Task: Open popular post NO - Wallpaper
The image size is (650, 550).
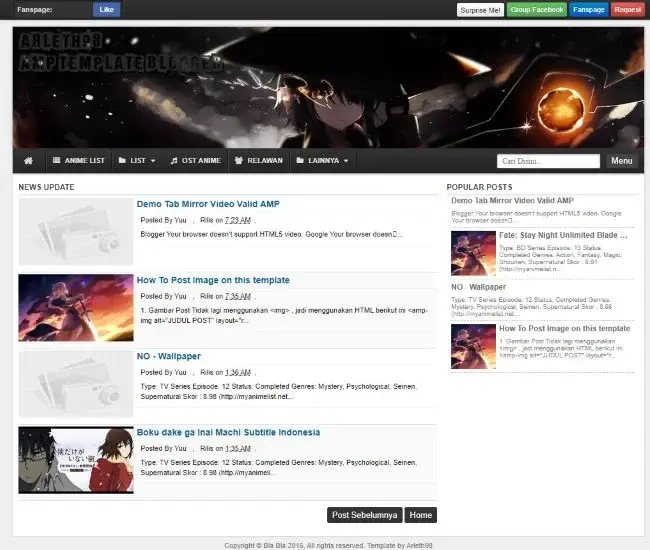Action: [x=478, y=287]
